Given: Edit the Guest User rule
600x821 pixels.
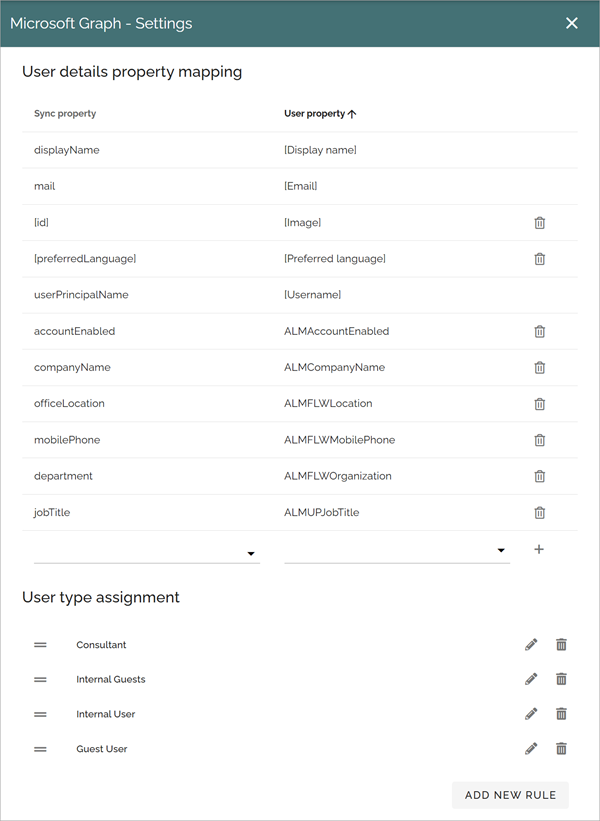Looking at the screenshot, I should (531, 749).
